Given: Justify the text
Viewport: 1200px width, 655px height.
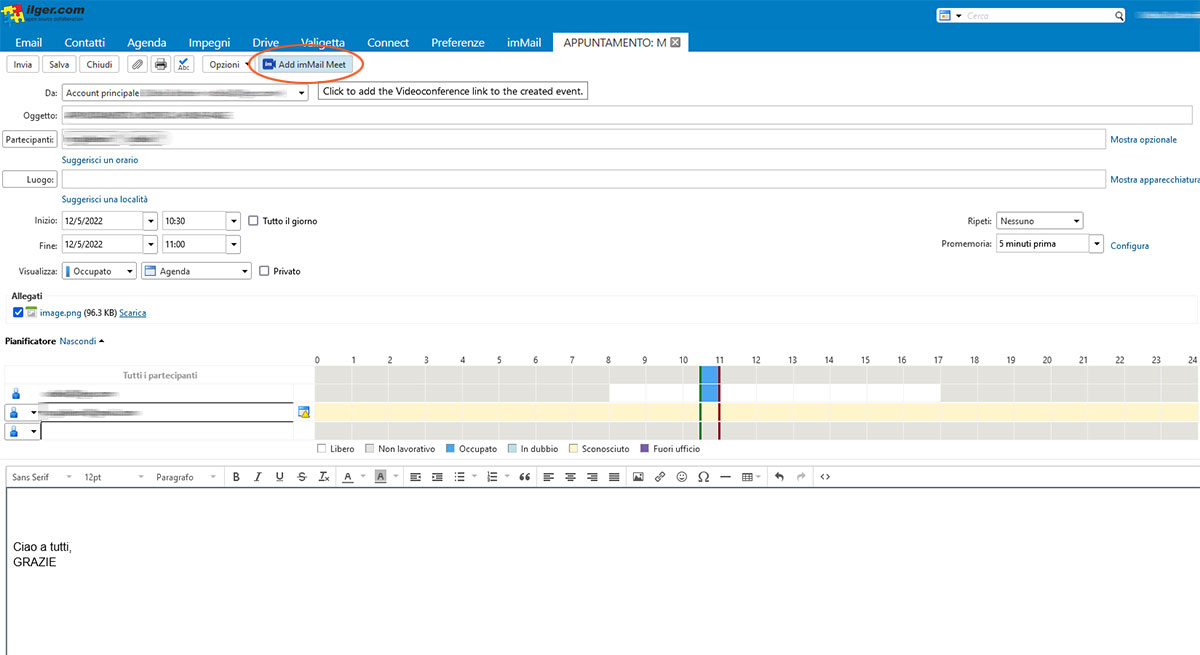Looking at the screenshot, I should [x=615, y=477].
